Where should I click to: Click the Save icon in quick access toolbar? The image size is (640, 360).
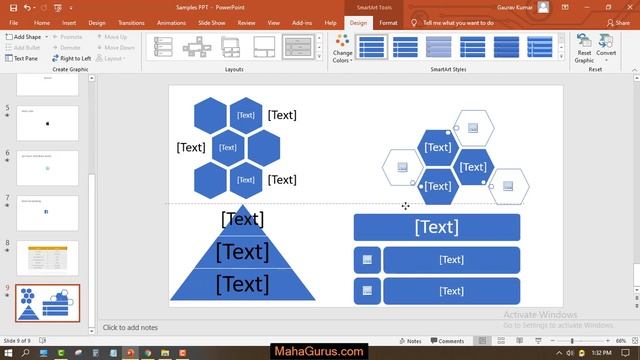point(13,7)
